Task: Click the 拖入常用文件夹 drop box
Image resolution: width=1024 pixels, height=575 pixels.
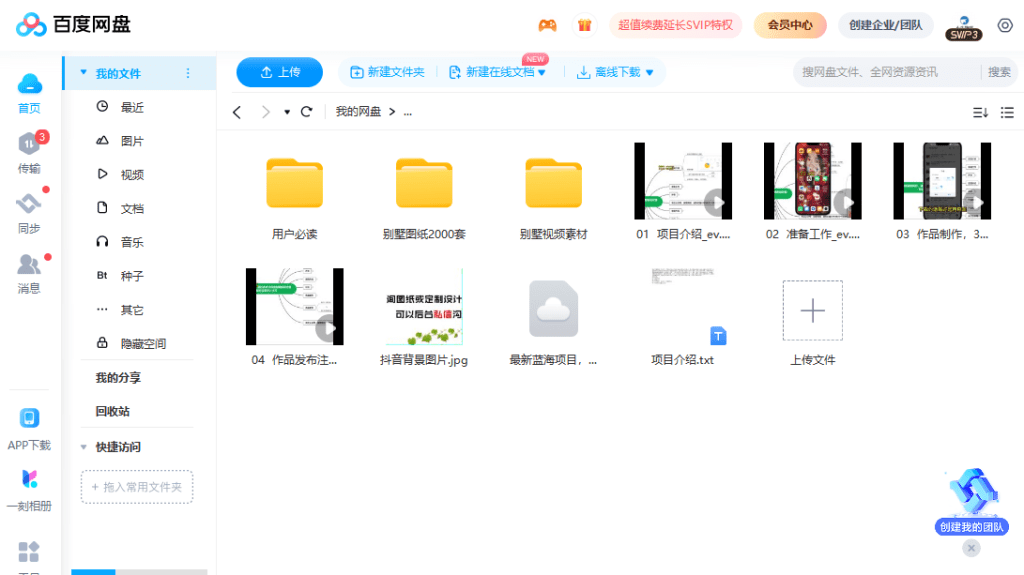Action: (137, 487)
